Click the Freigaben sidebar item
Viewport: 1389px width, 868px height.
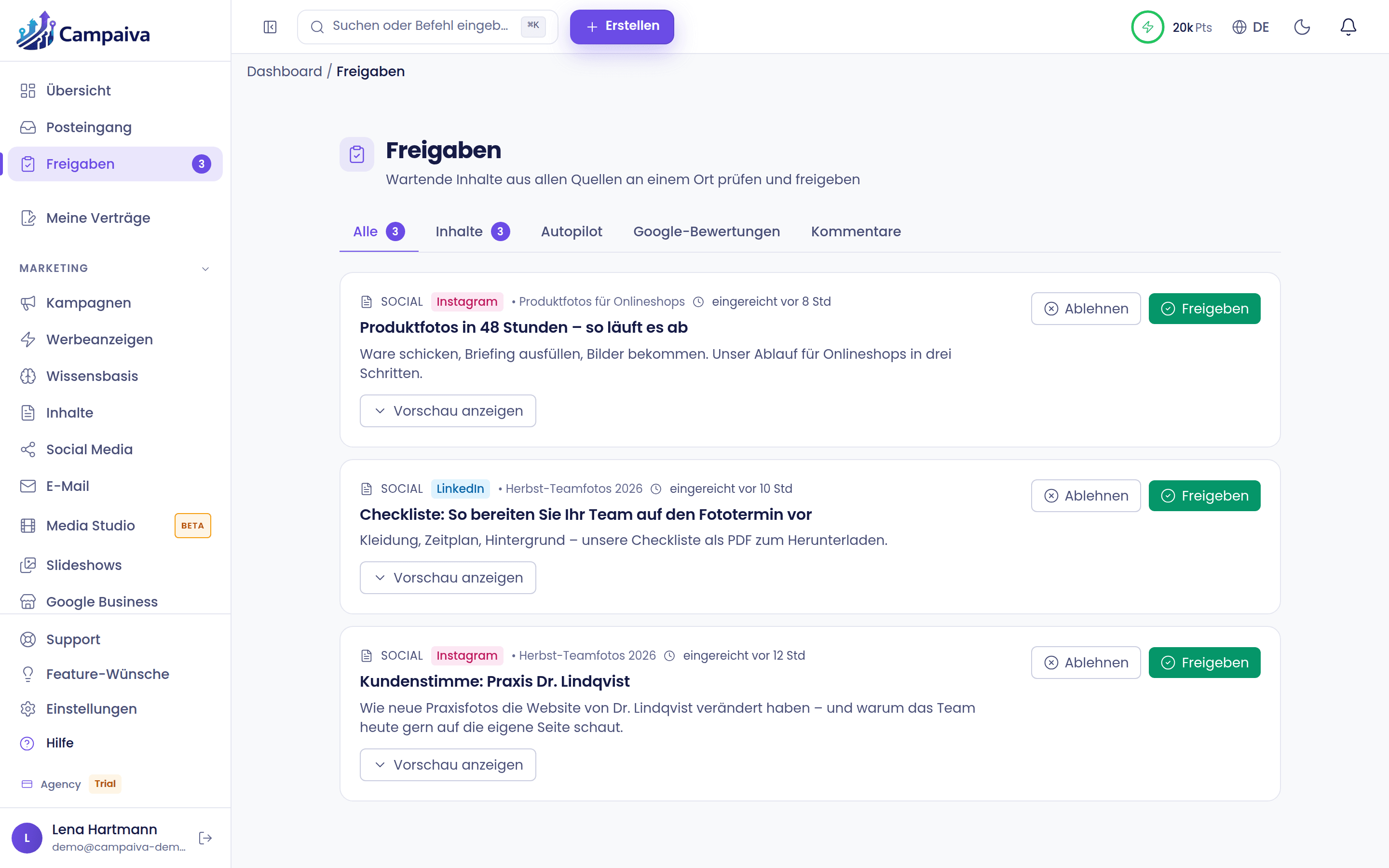115,164
